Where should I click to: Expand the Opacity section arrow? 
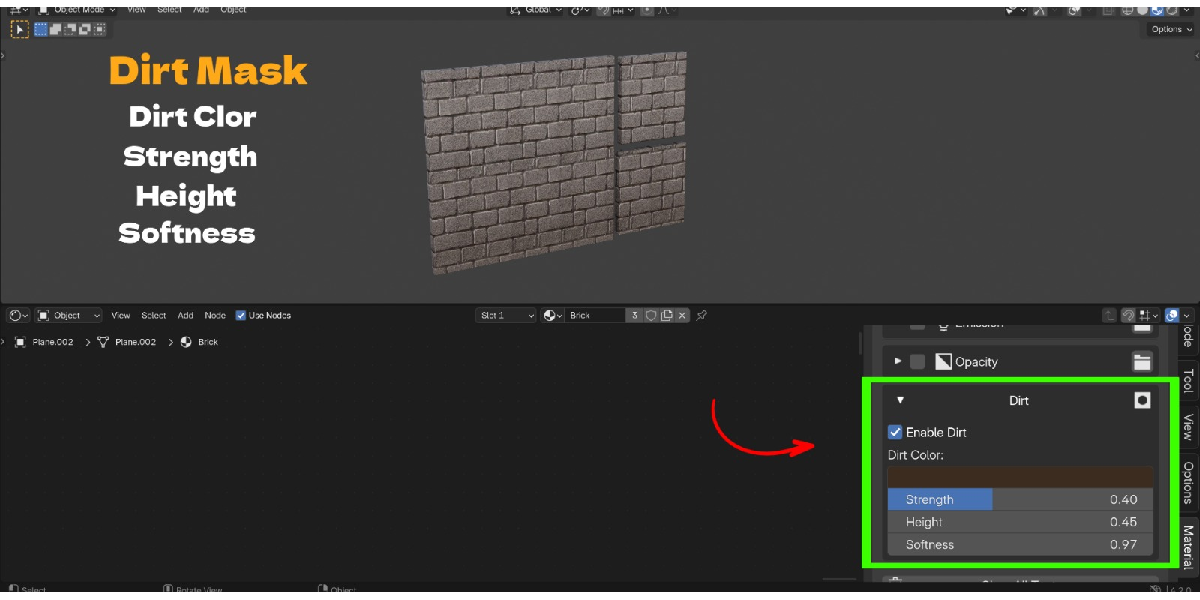pos(898,361)
